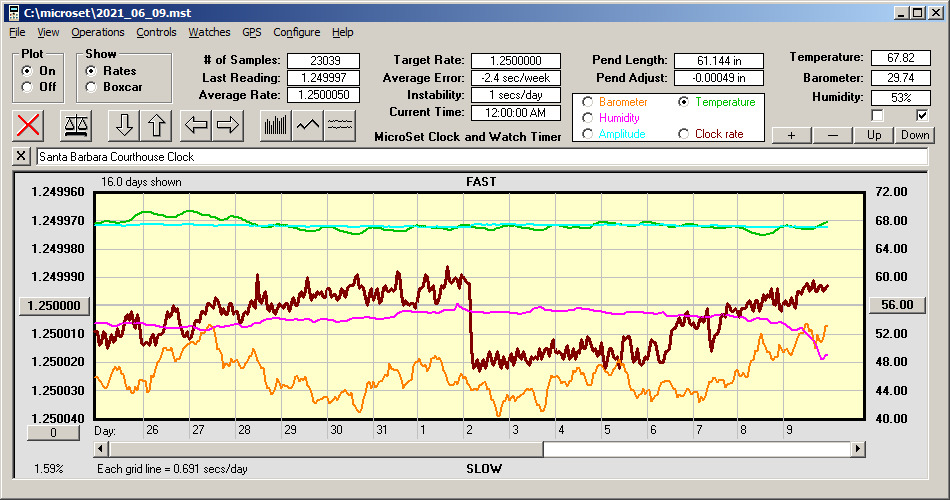Click the Up button
The image size is (950, 500).
pyautogui.click(x=874, y=135)
